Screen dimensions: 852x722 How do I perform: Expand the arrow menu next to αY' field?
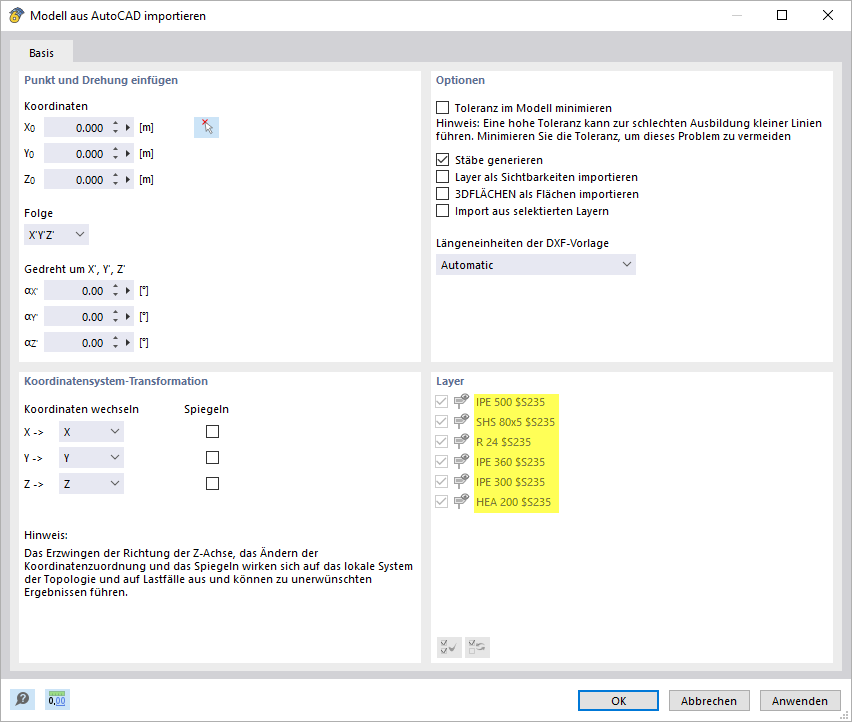[128, 317]
